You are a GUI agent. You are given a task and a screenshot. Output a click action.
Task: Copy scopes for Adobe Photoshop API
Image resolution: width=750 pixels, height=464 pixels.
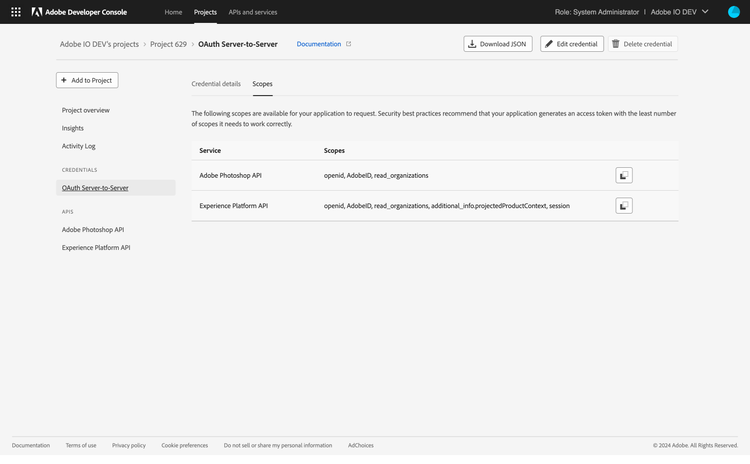(624, 175)
